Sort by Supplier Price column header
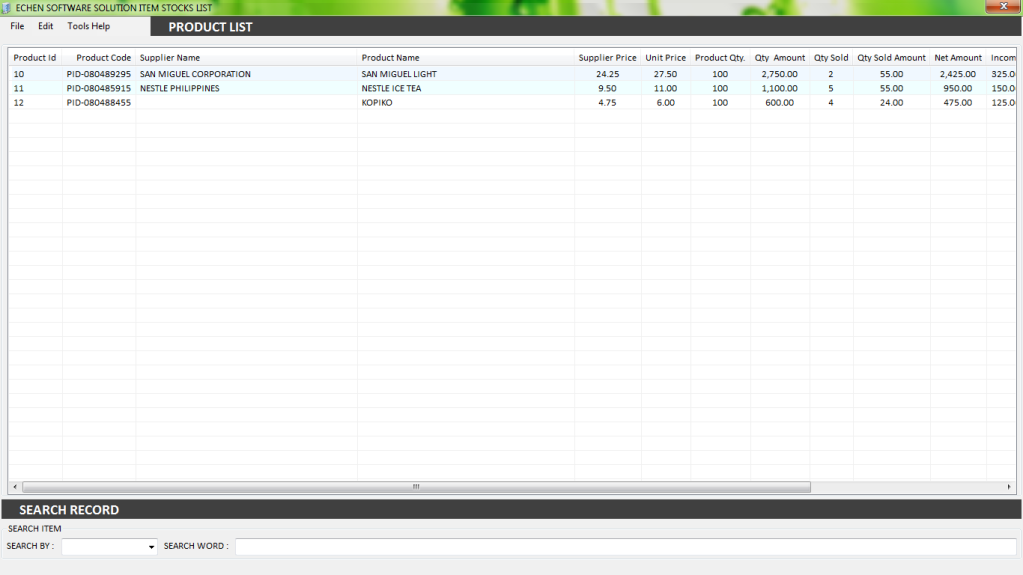Viewport: 1023px width, 575px height. (x=607, y=57)
